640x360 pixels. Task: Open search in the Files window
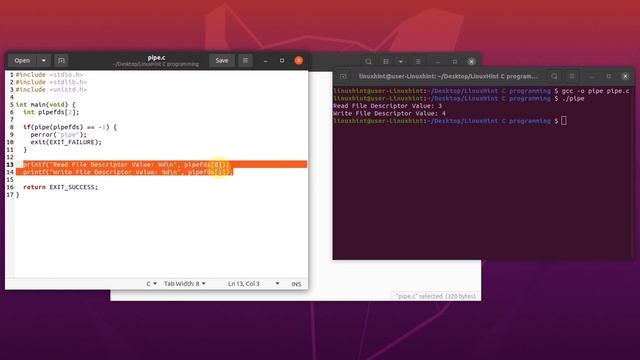(x=369, y=62)
